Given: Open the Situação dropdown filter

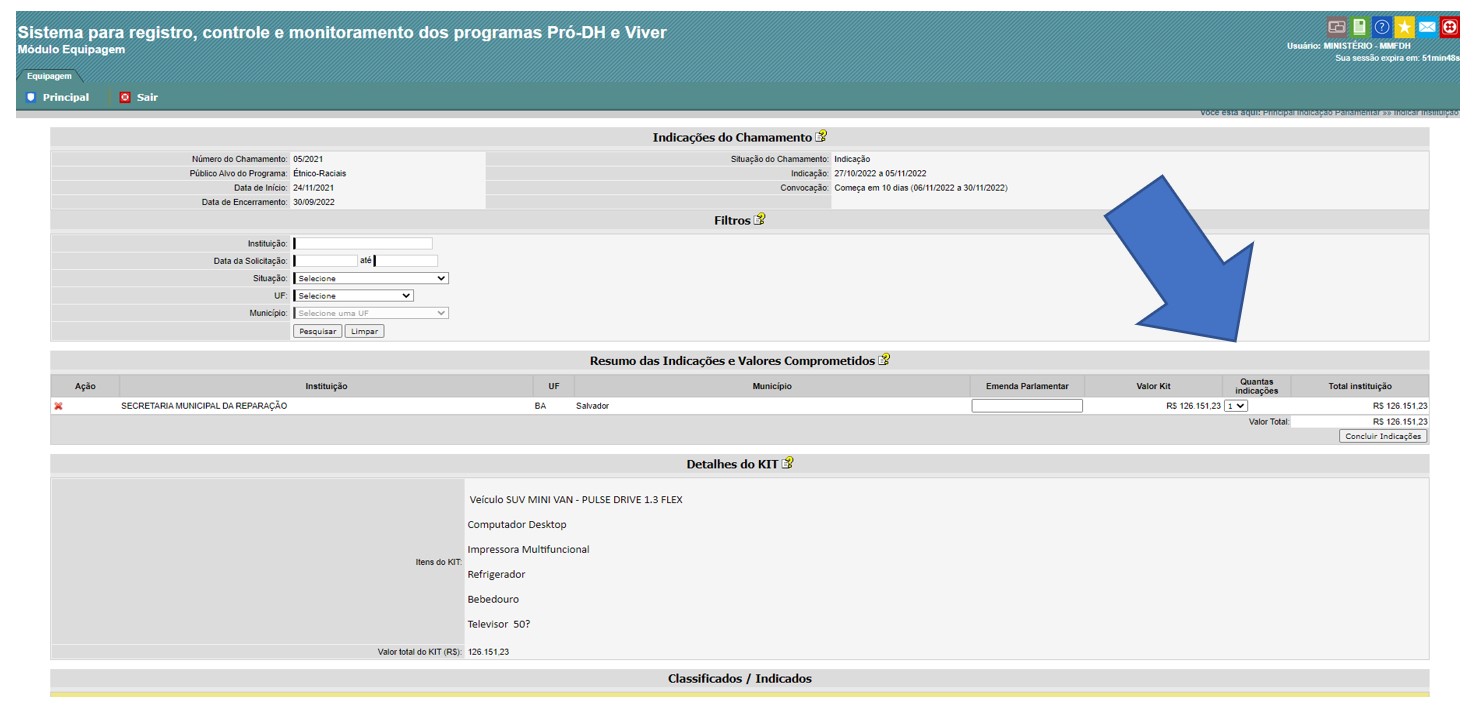Looking at the screenshot, I should (371, 278).
